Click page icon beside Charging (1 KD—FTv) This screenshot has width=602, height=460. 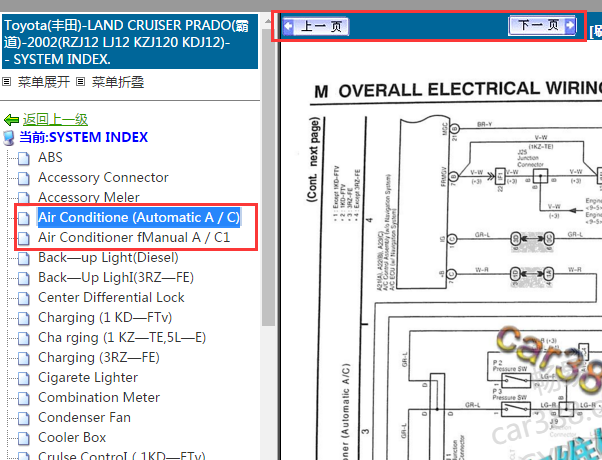(24, 318)
